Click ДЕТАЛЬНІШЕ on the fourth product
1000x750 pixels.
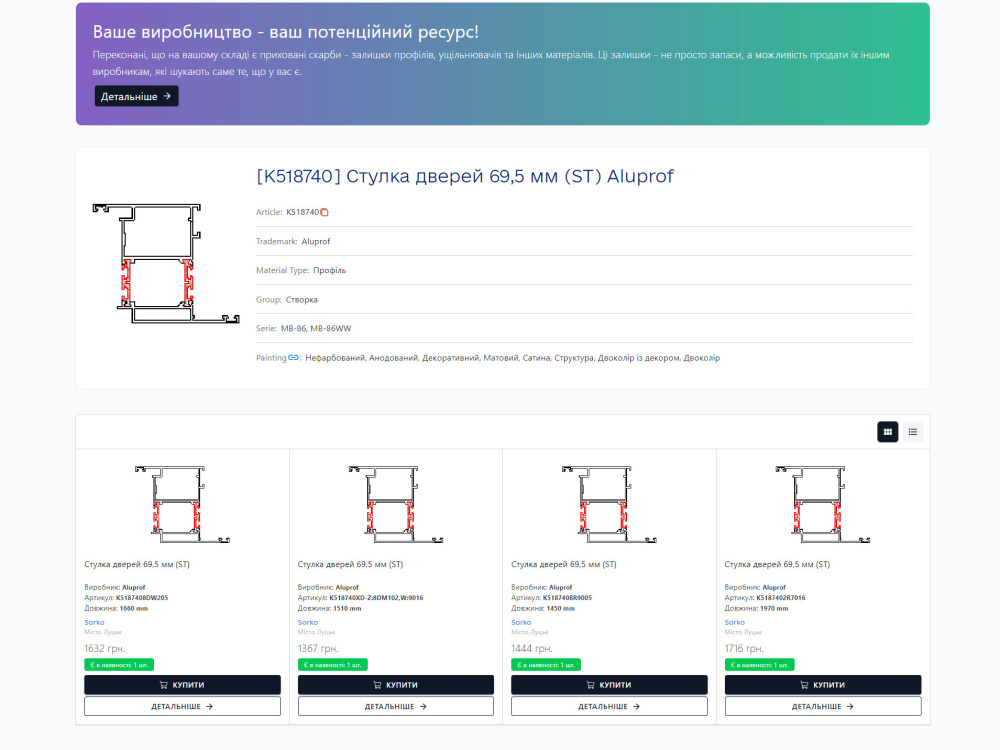tap(822, 705)
